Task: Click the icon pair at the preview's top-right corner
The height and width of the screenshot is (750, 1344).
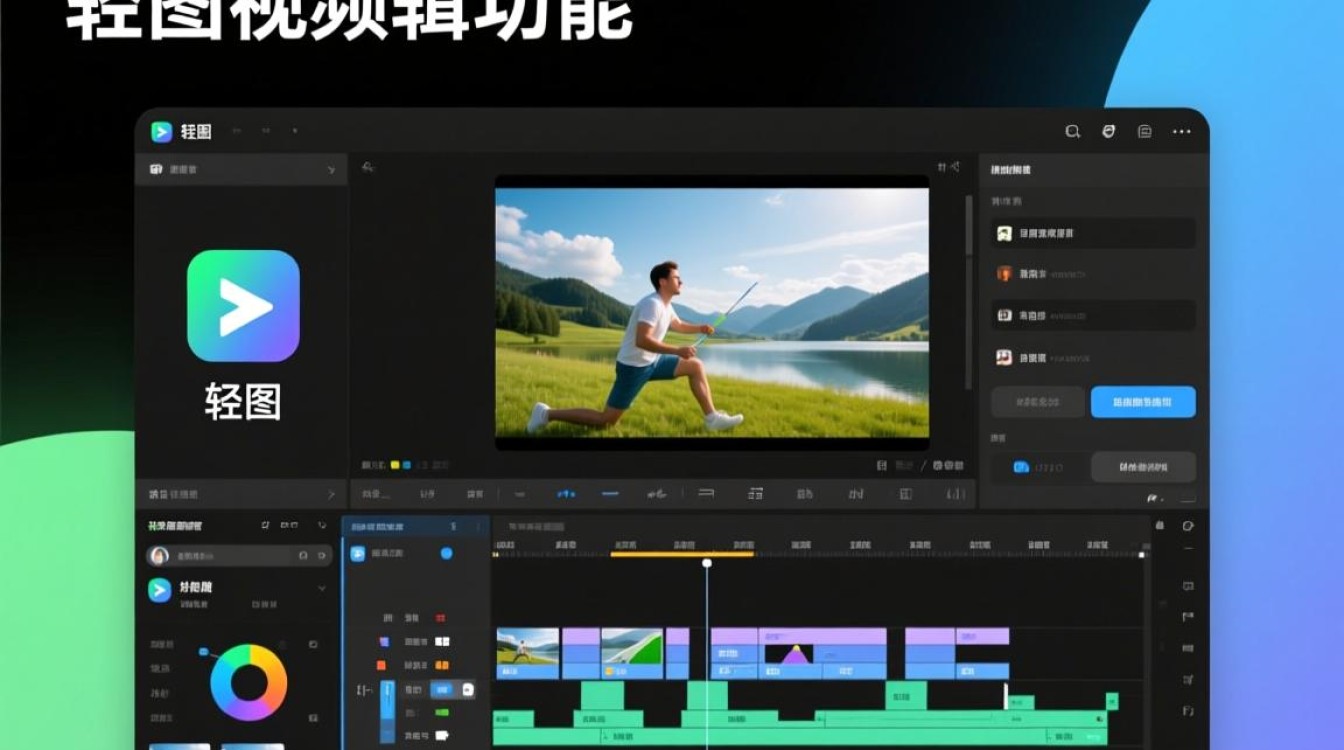Action: (949, 167)
